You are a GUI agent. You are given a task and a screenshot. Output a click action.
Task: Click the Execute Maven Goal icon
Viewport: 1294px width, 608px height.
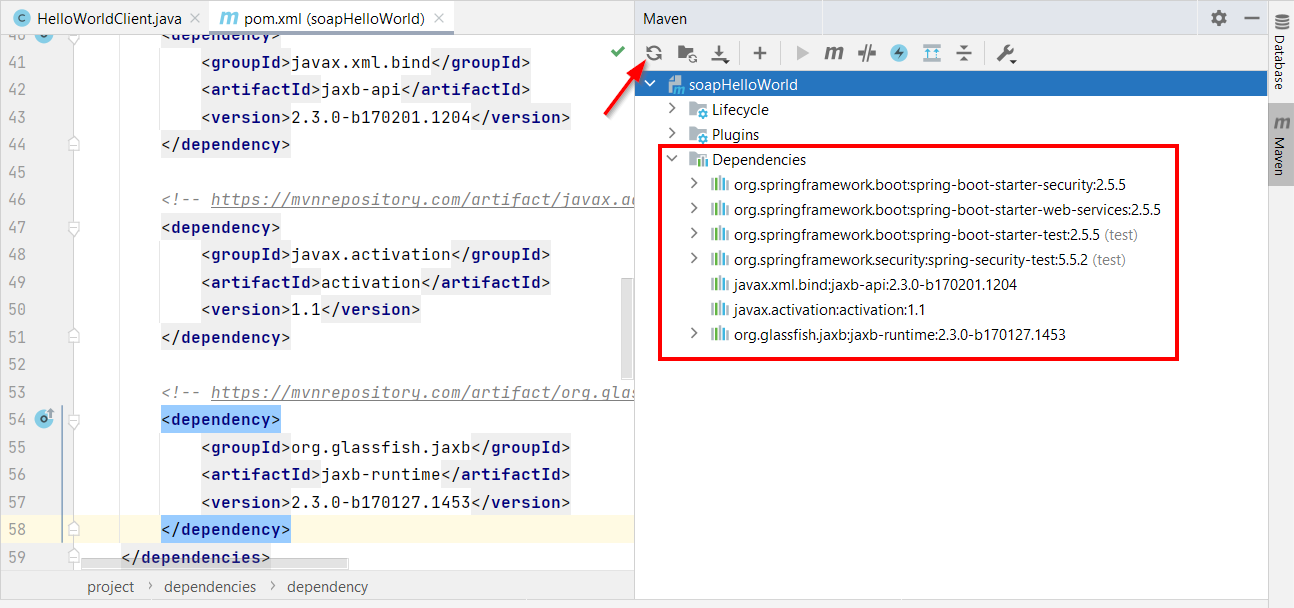(x=834, y=53)
